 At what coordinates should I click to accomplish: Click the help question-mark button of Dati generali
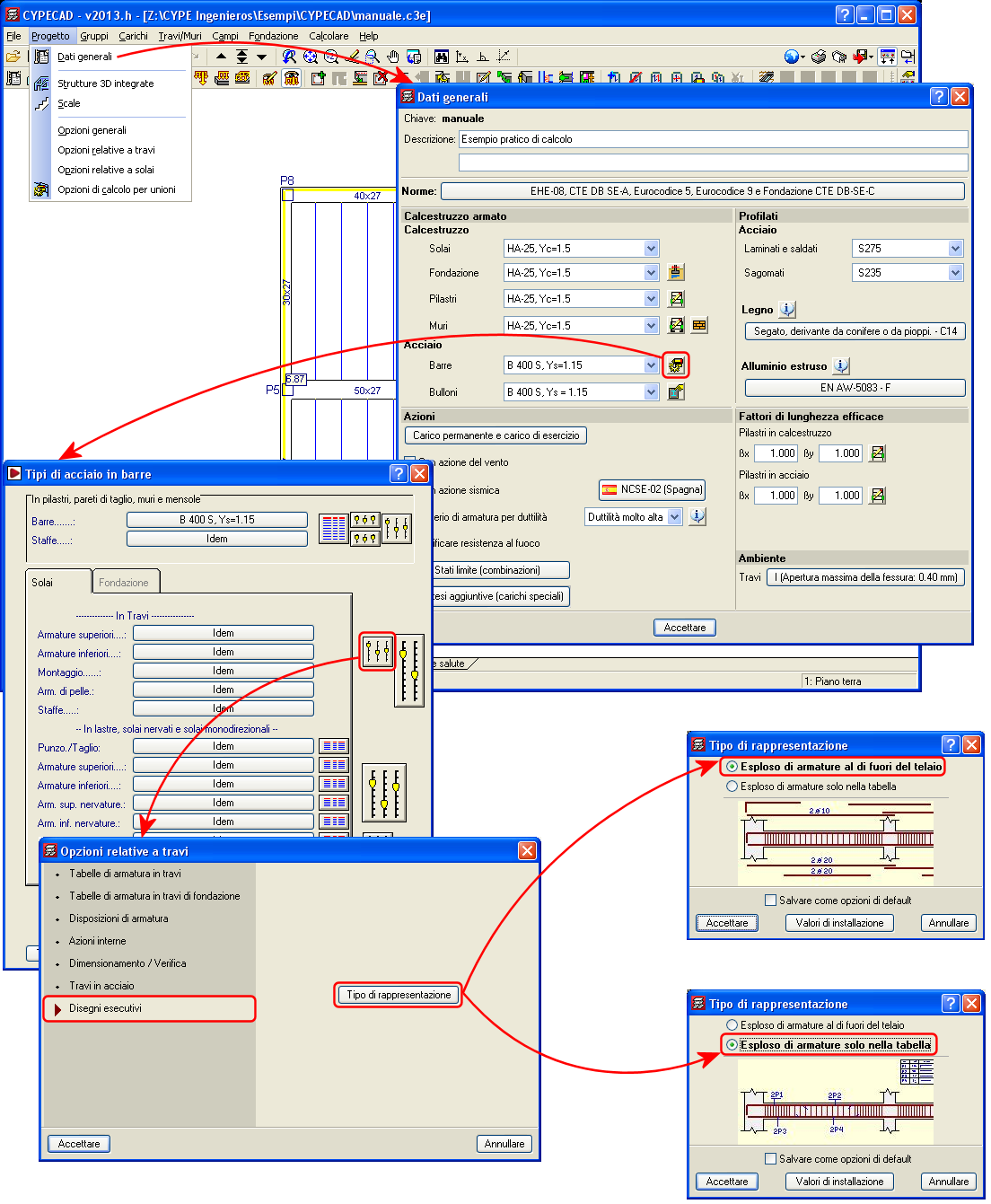939,96
